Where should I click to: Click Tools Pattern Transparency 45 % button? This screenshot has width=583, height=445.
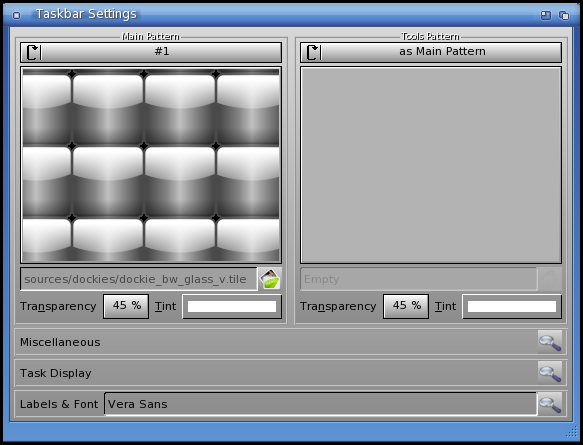406,306
